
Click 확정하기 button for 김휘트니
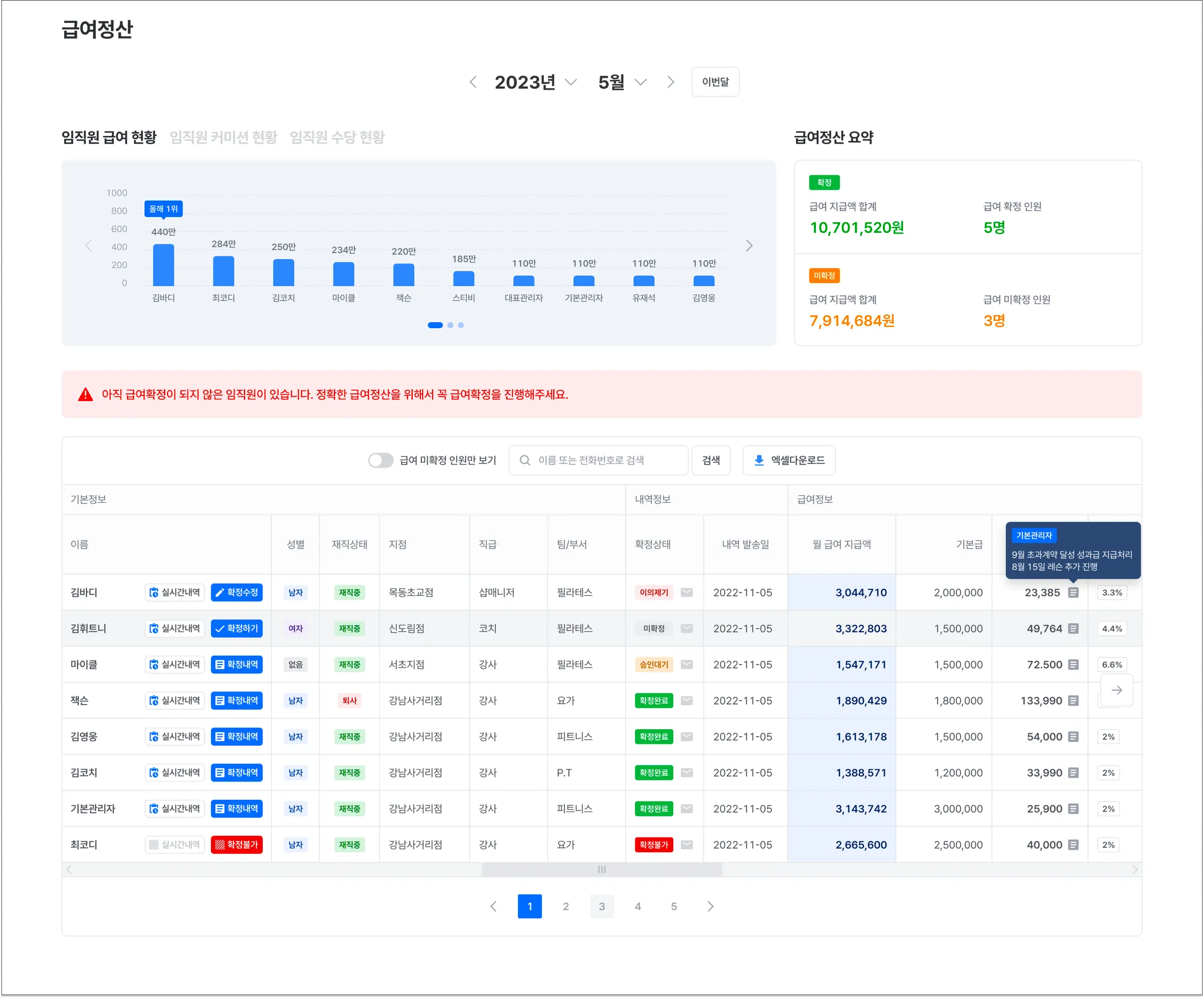click(237, 629)
